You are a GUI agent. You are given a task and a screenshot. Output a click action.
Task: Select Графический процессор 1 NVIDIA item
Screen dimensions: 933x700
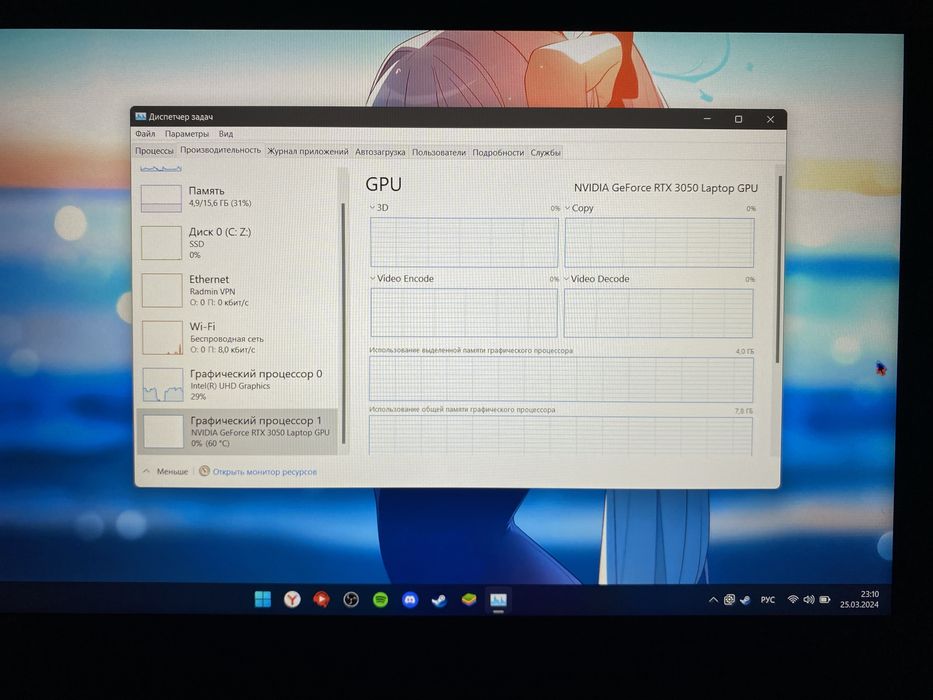pos(238,432)
